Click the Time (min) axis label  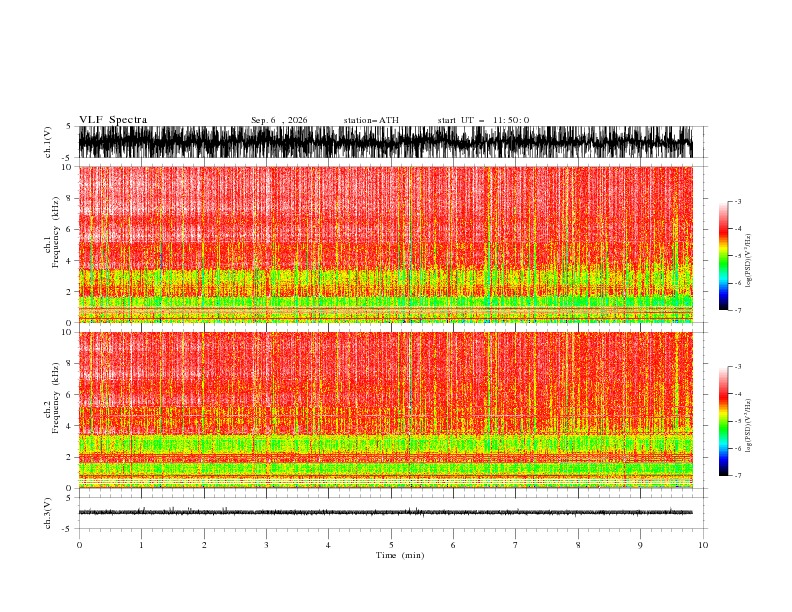click(x=400, y=555)
